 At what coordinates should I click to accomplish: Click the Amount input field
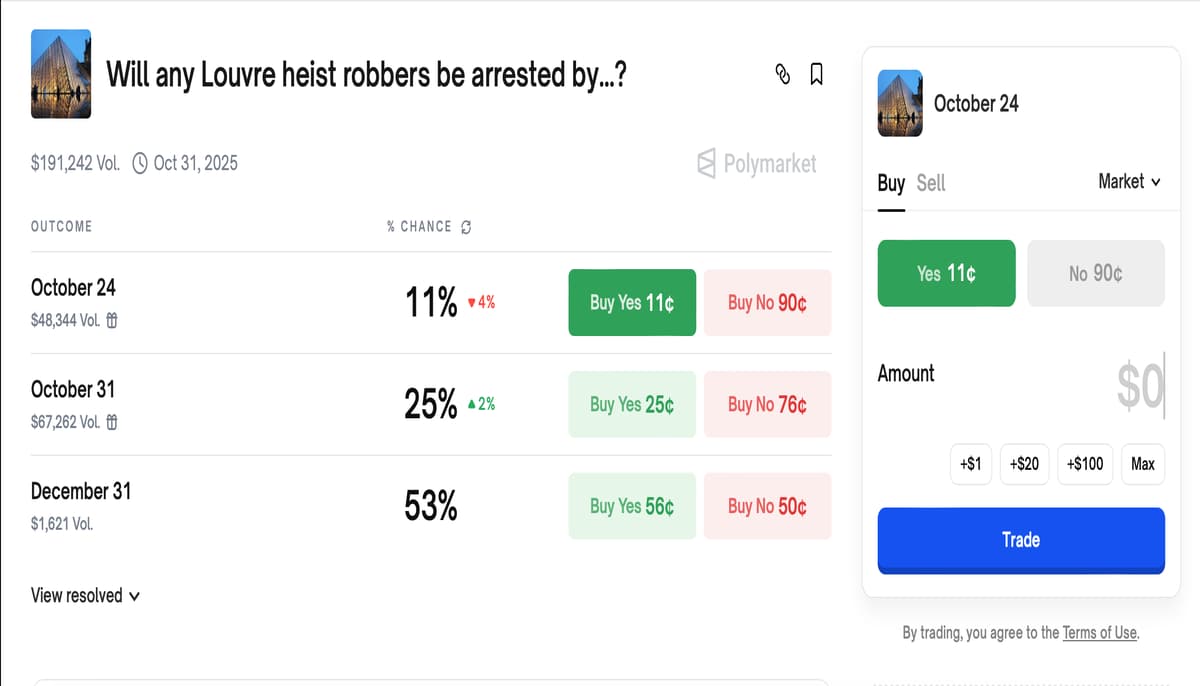coord(1100,387)
